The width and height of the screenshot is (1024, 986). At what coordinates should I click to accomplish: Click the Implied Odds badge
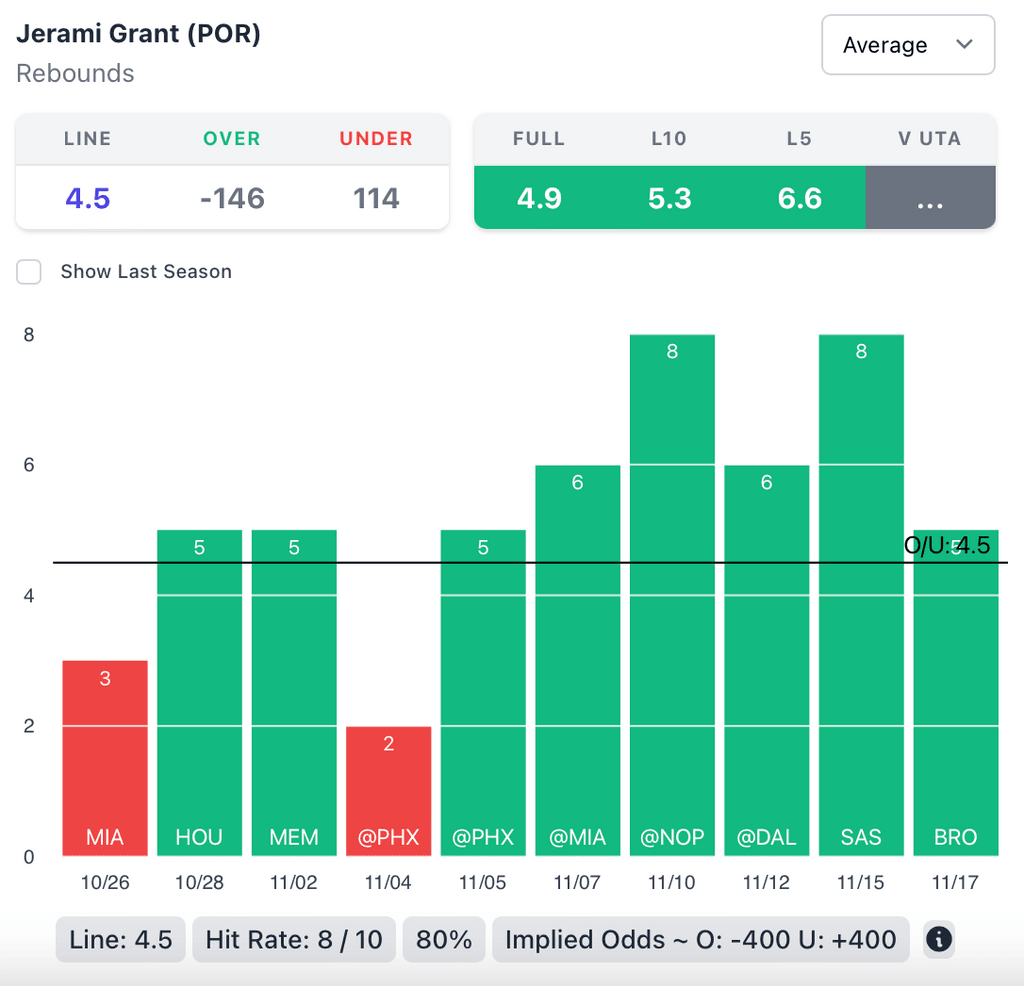click(701, 940)
